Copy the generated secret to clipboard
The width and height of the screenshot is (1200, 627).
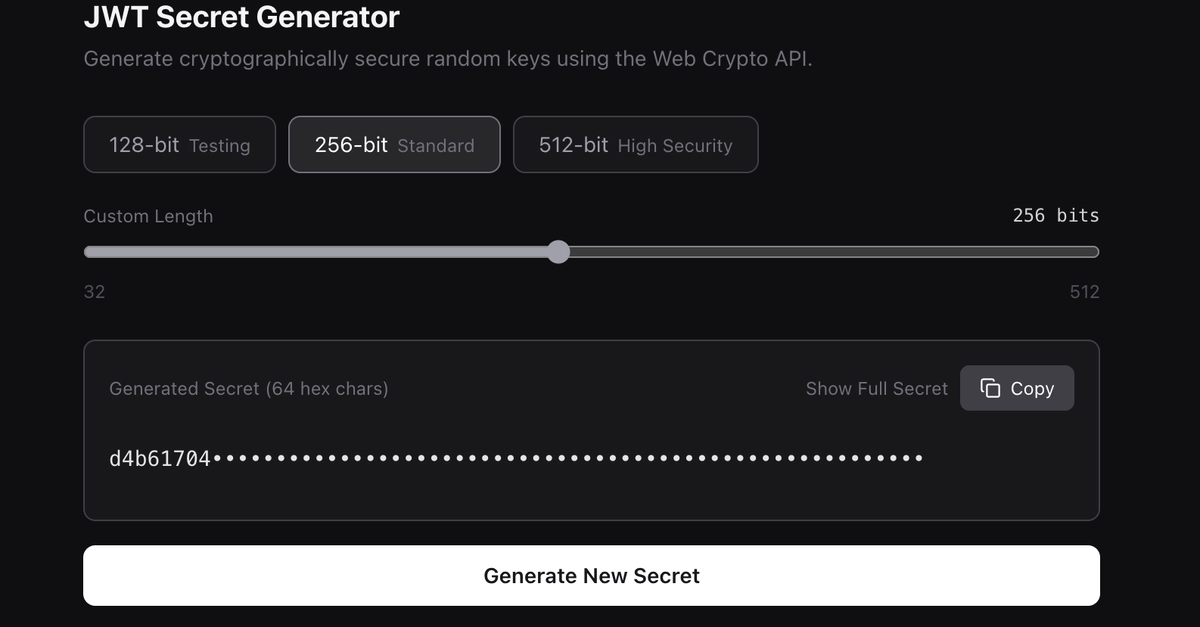[x=1017, y=388]
